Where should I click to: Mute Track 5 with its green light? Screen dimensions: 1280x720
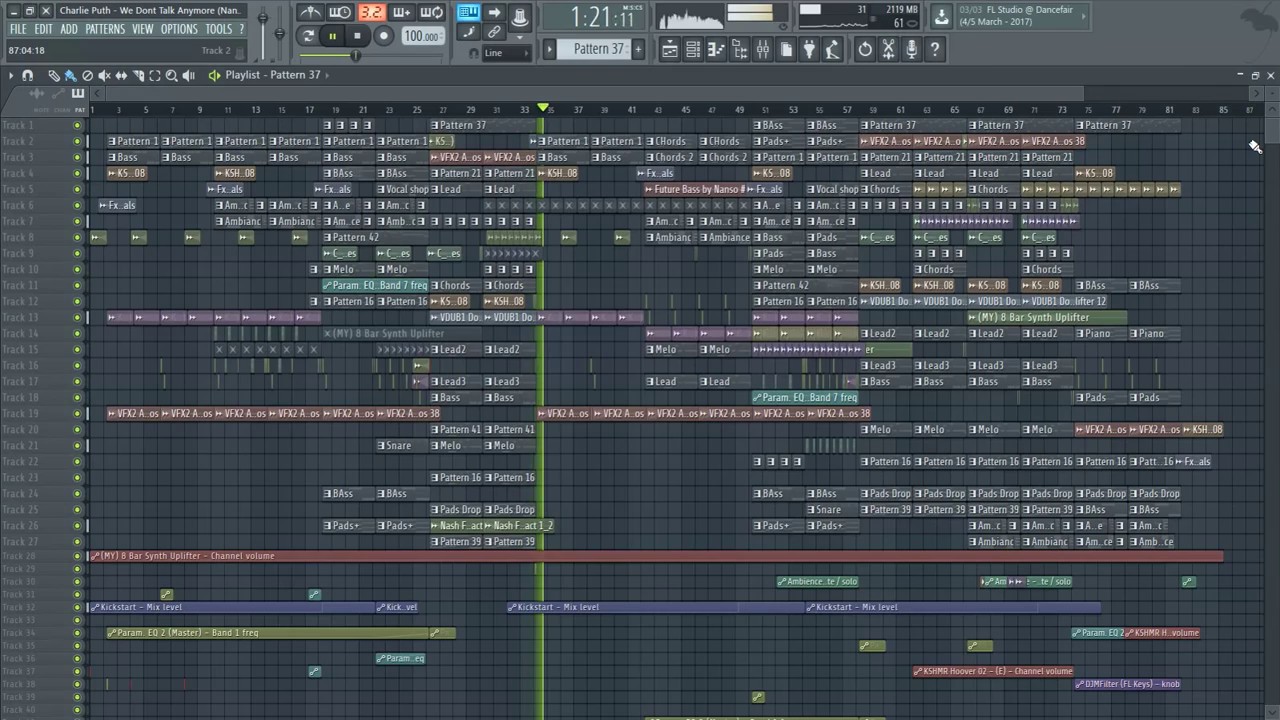coord(77,189)
